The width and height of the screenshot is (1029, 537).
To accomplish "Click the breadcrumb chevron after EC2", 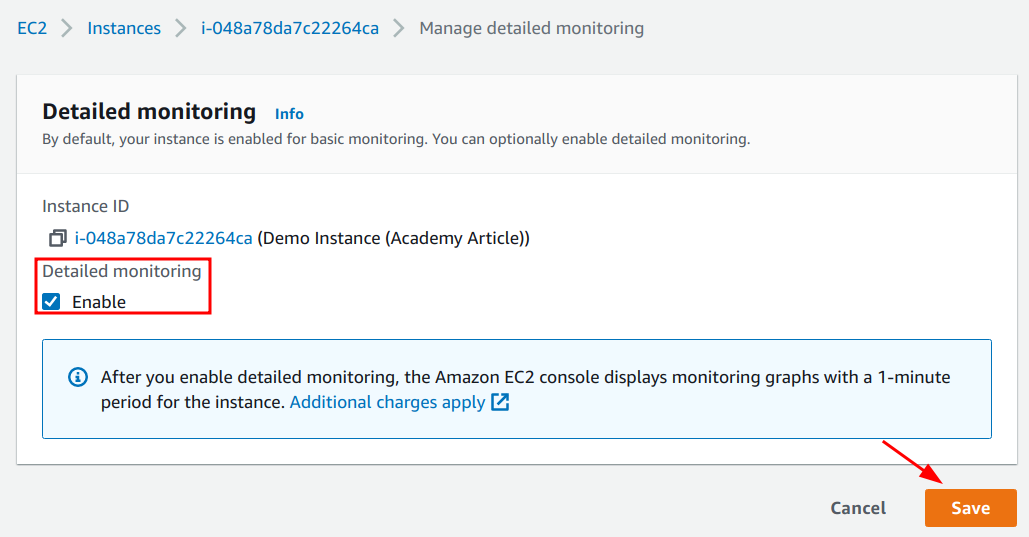I will [x=66, y=28].
